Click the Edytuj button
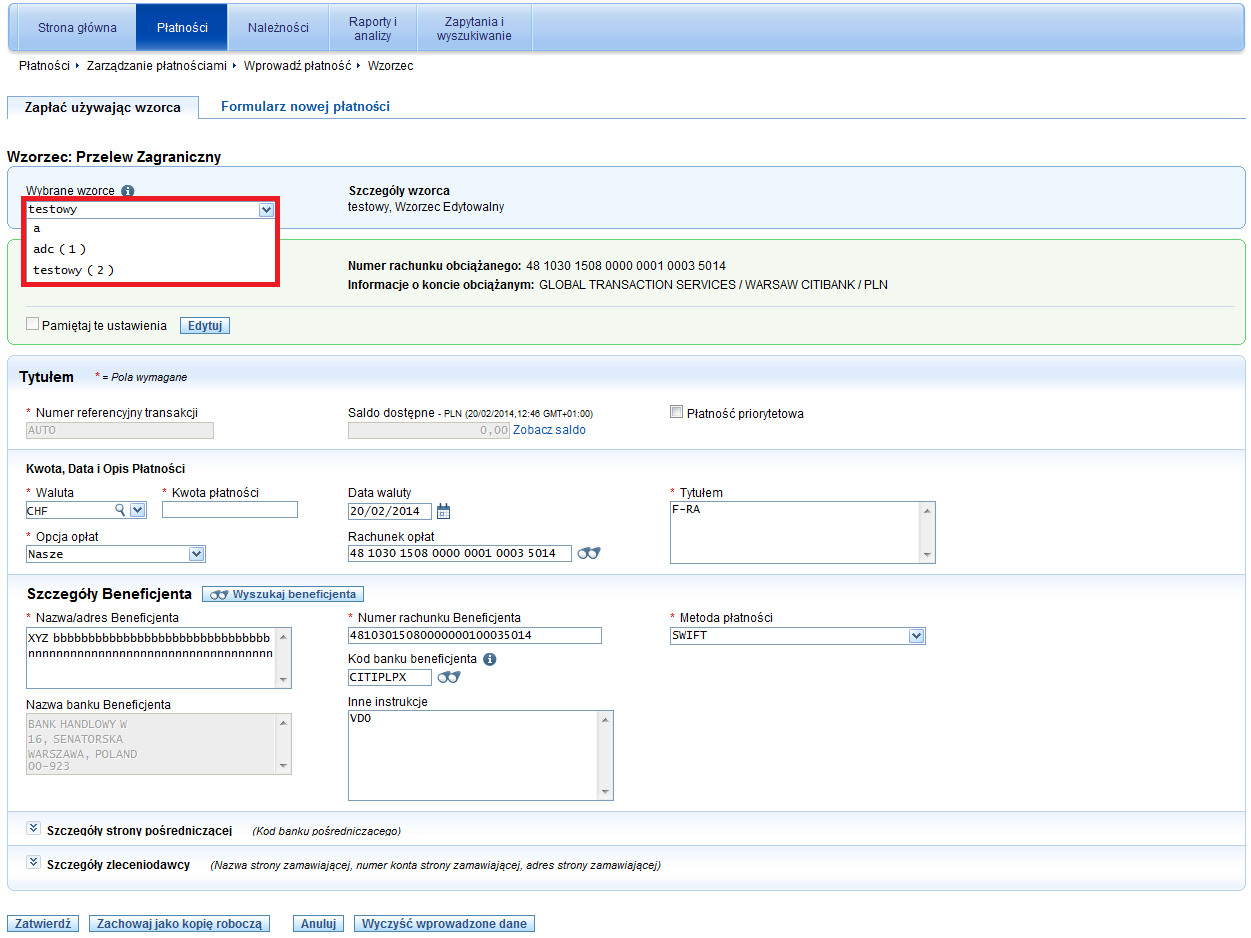This screenshot has width=1251, height=938. coord(205,325)
